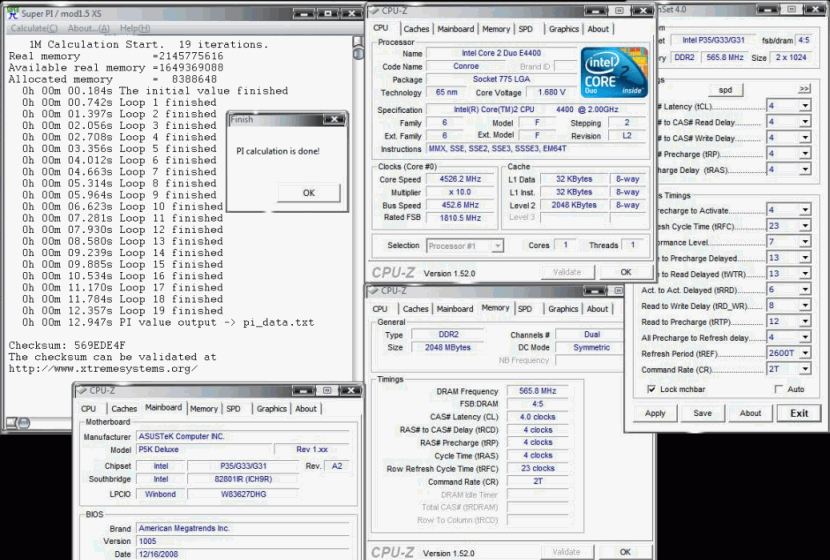Viewport: 830px width, 560px height.
Task: Click the Checksum 569EDE4F line
Action: [67, 345]
